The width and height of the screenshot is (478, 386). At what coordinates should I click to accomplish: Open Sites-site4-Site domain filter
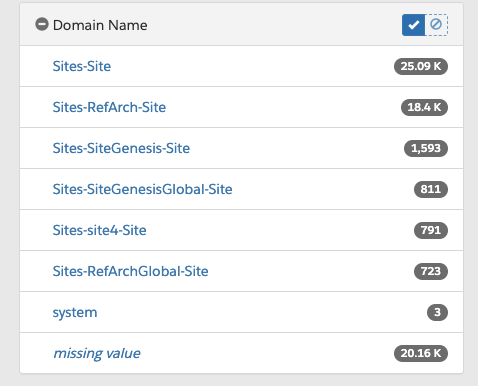click(99, 230)
